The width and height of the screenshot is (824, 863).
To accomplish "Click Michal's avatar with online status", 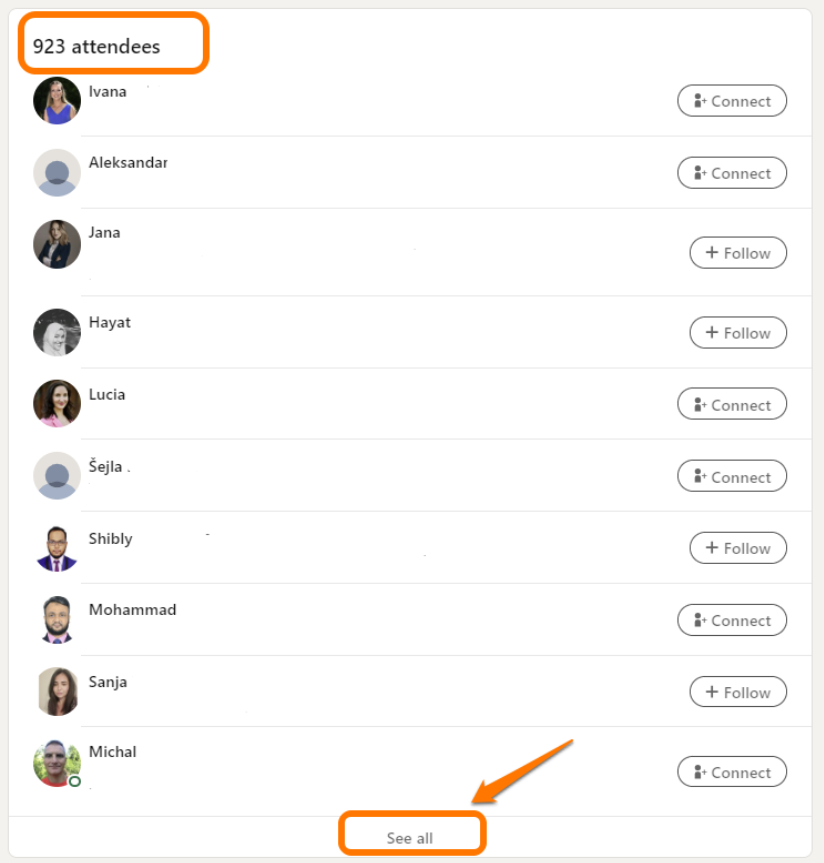I will [57, 763].
